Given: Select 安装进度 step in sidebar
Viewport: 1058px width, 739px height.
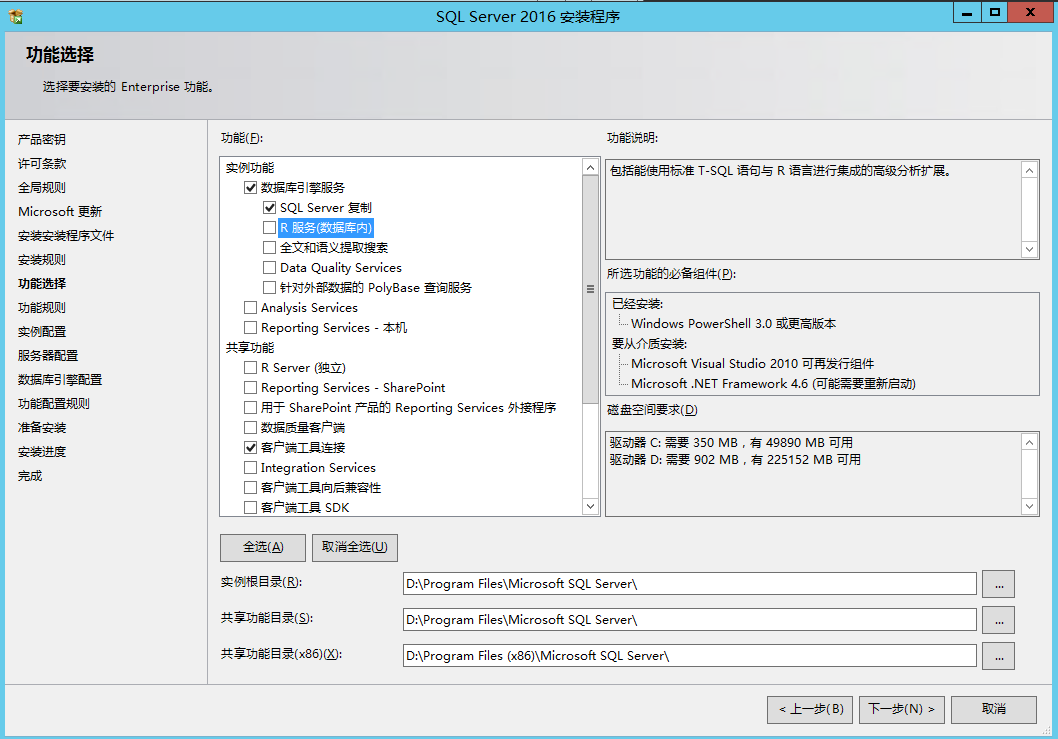Looking at the screenshot, I should tap(42, 452).
